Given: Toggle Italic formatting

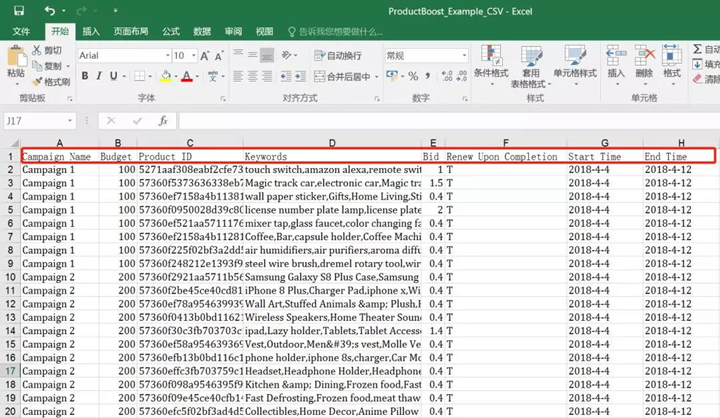Looking at the screenshot, I should [99, 76].
